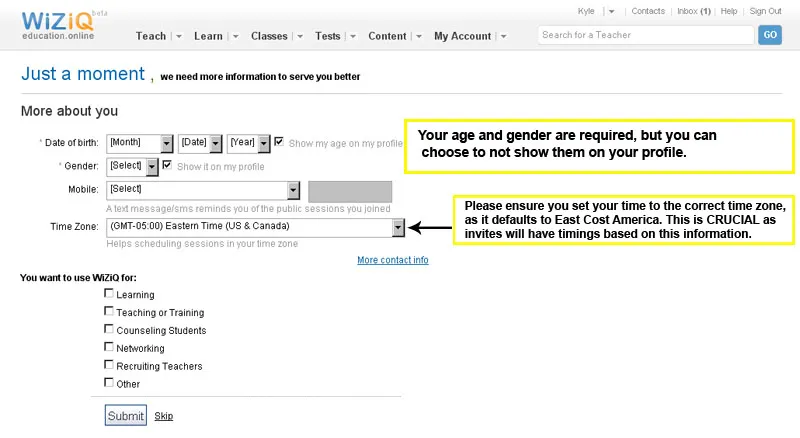This screenshot has width=800, height=438.
Task: Toggle Show it on my profile checkbox
Action: [167, 166]
